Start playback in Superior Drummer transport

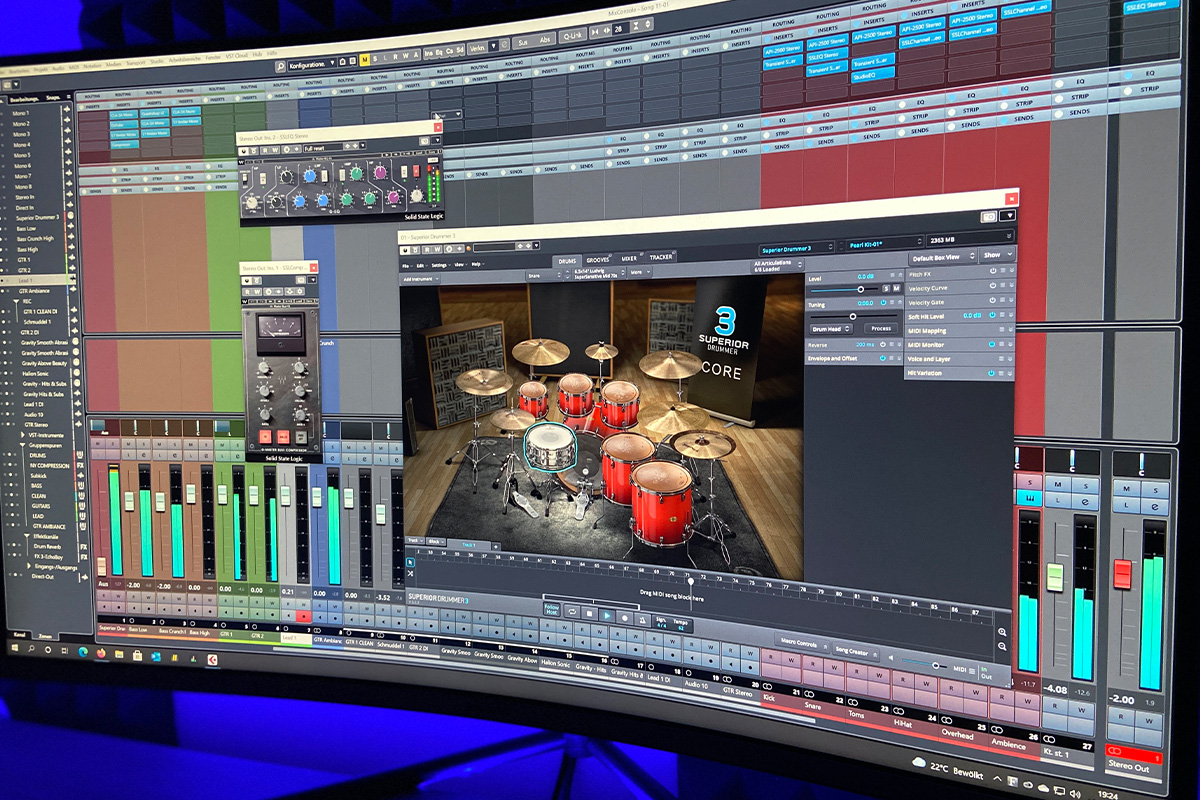click(x=607, y=615)
